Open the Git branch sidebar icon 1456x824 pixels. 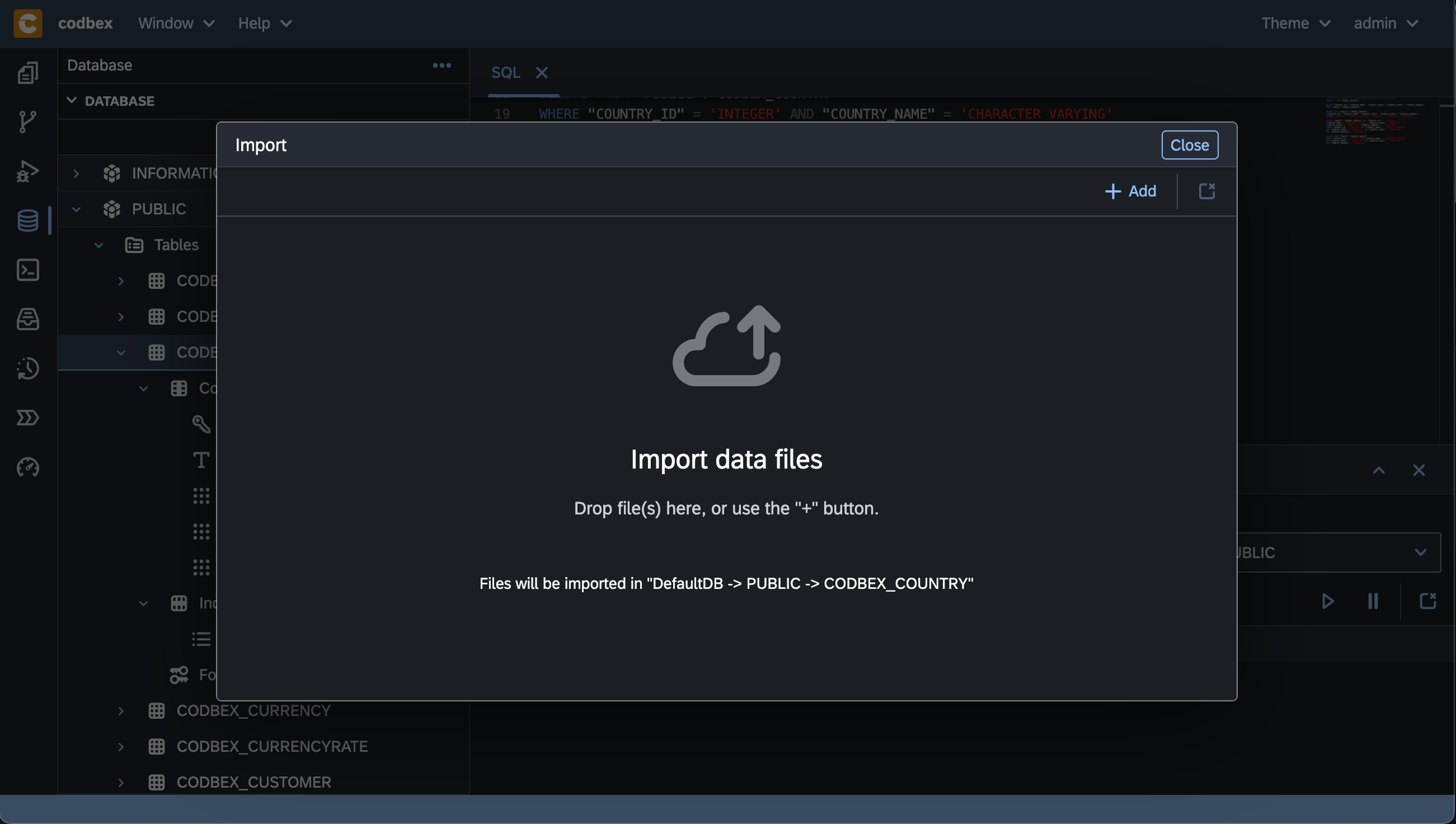[x=28, y=121]
